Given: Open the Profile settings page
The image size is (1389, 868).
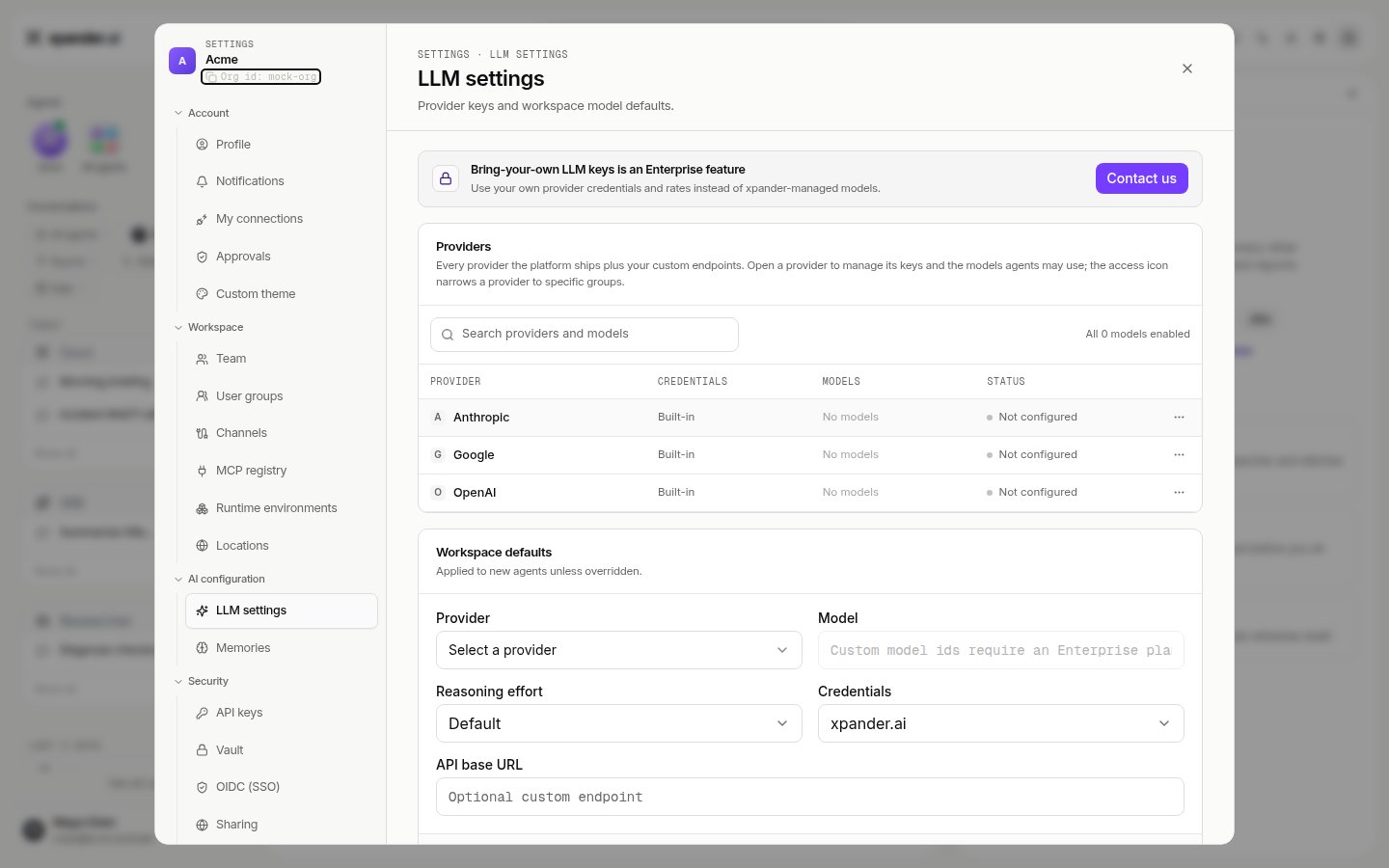Looking at the screenshot, I should (x=281, y=145).
